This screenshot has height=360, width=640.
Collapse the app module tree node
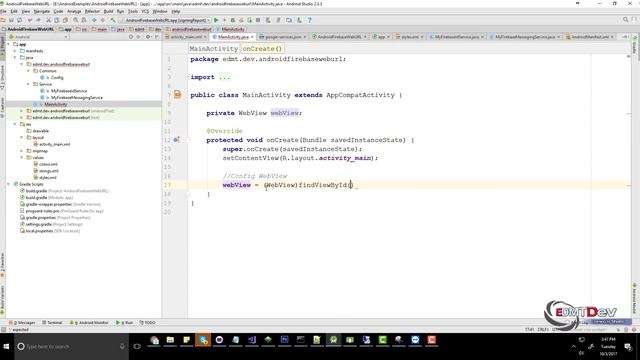pyautogui.click(x=9, y=44)
